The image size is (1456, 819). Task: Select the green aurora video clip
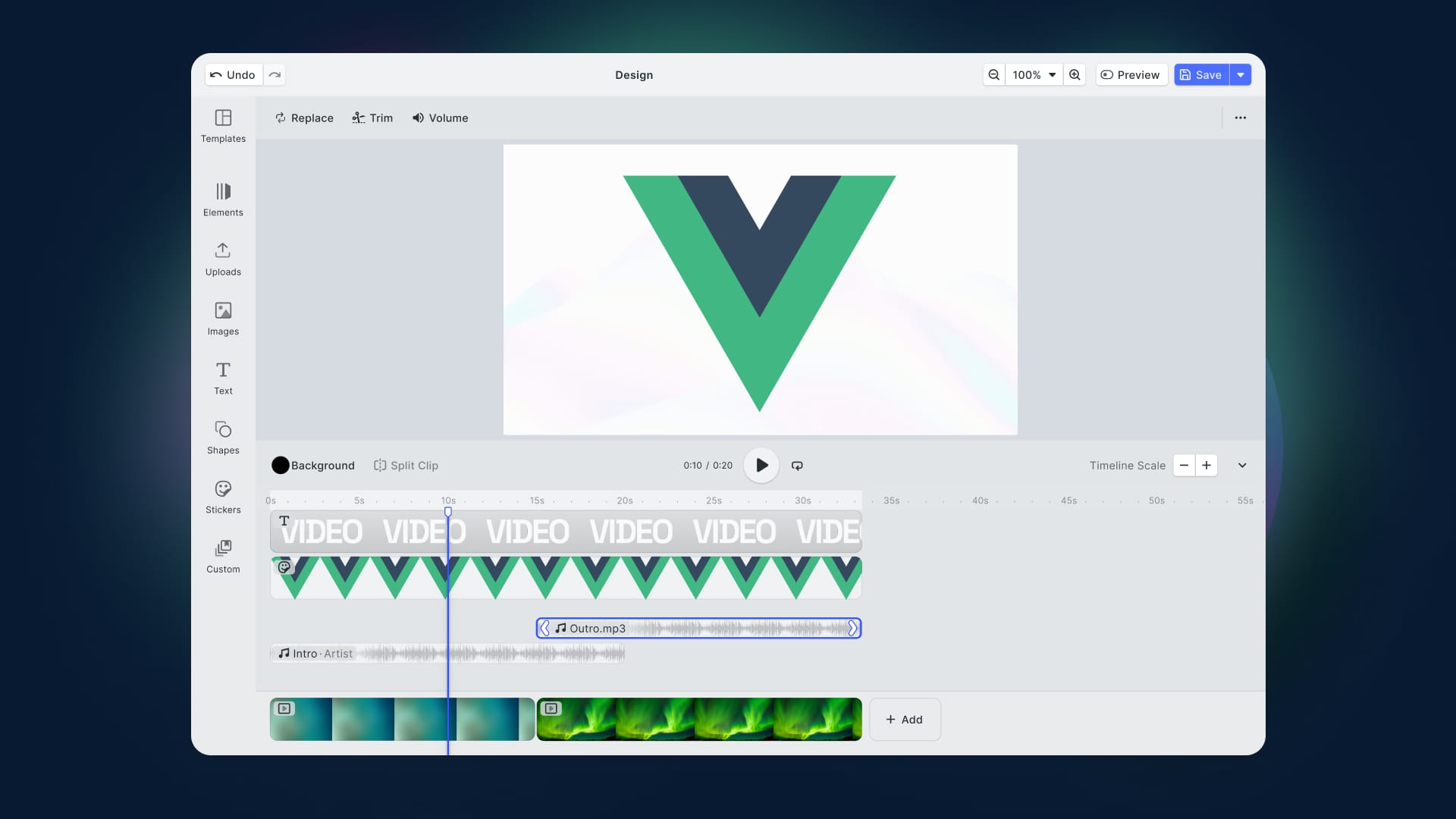699,719
